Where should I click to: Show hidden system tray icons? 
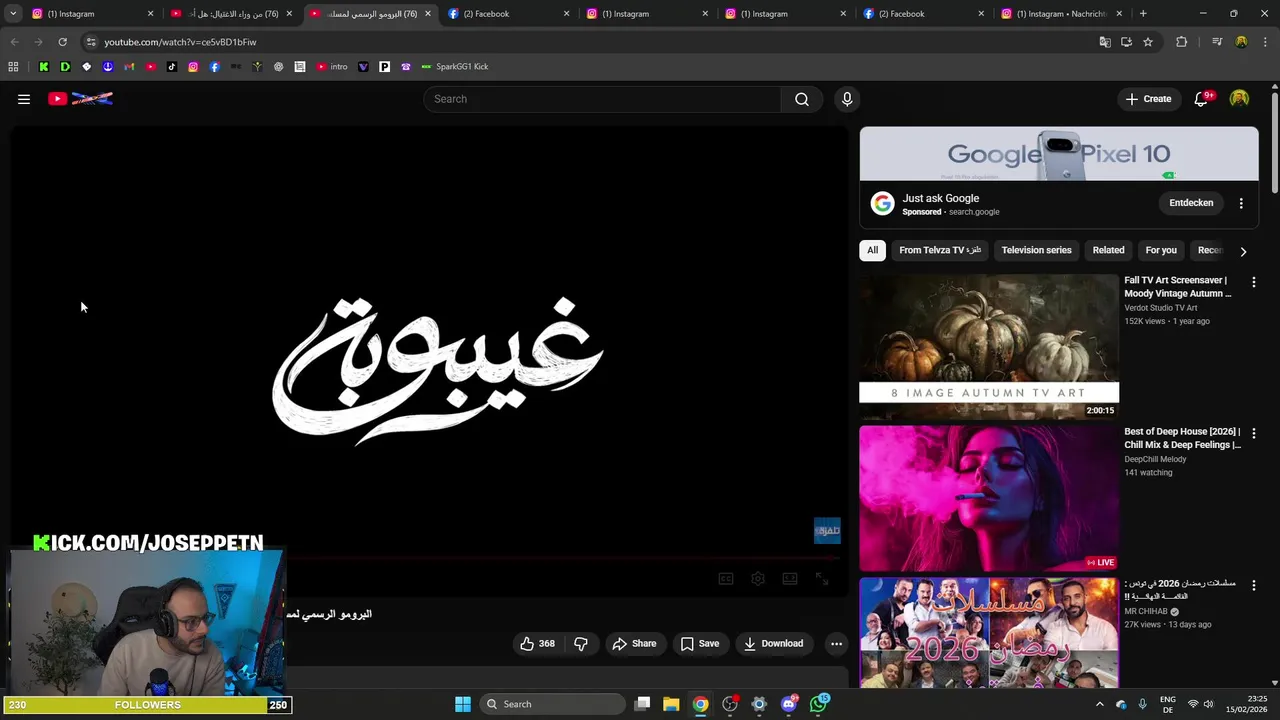(x=1099, y=704)
